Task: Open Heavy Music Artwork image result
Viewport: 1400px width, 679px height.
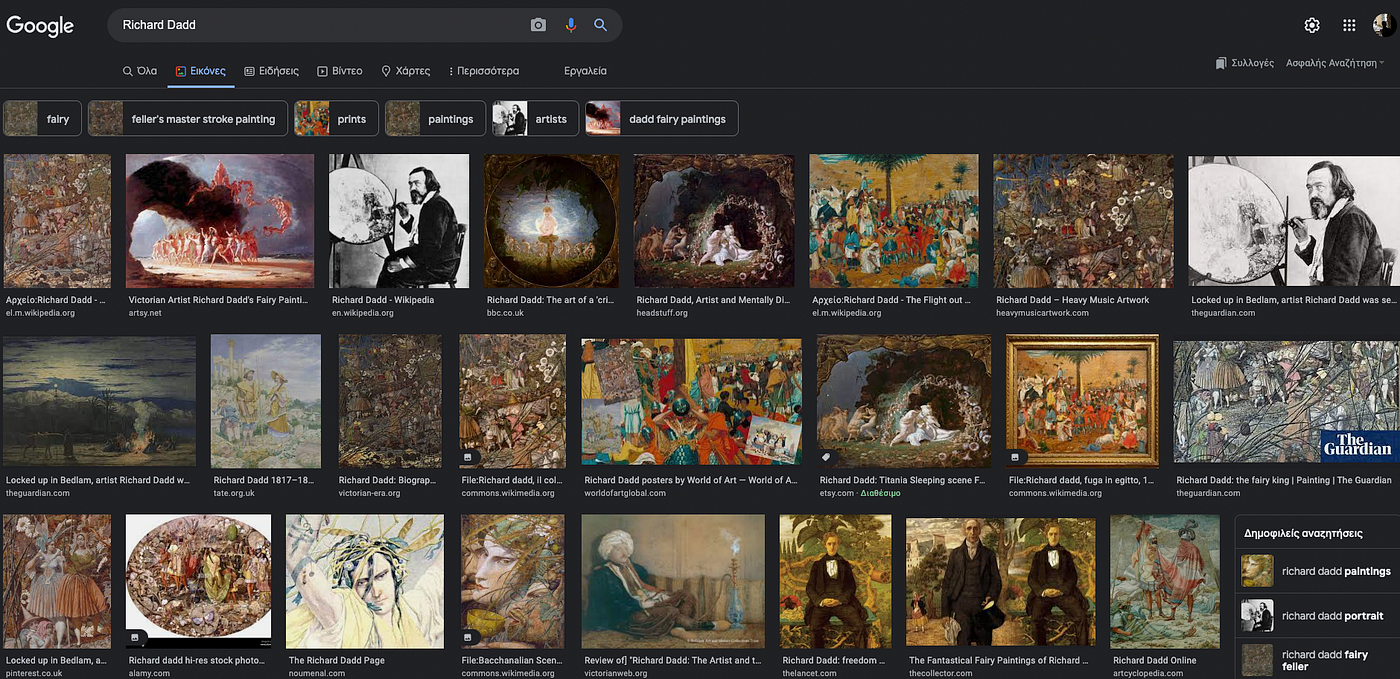Action: (1083, 220)
